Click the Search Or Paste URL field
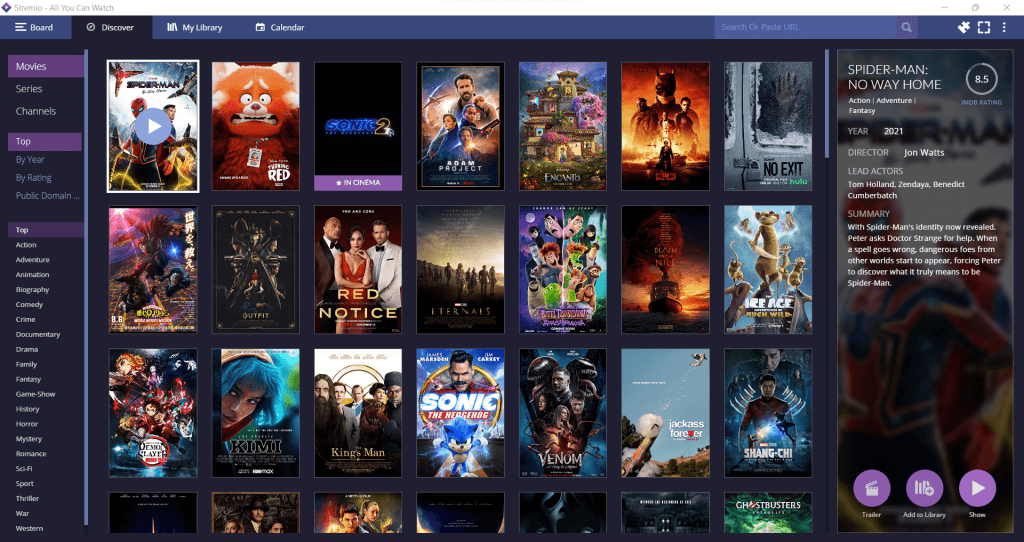This screenshot has height=542, width=1024. (x=806, y=27)
